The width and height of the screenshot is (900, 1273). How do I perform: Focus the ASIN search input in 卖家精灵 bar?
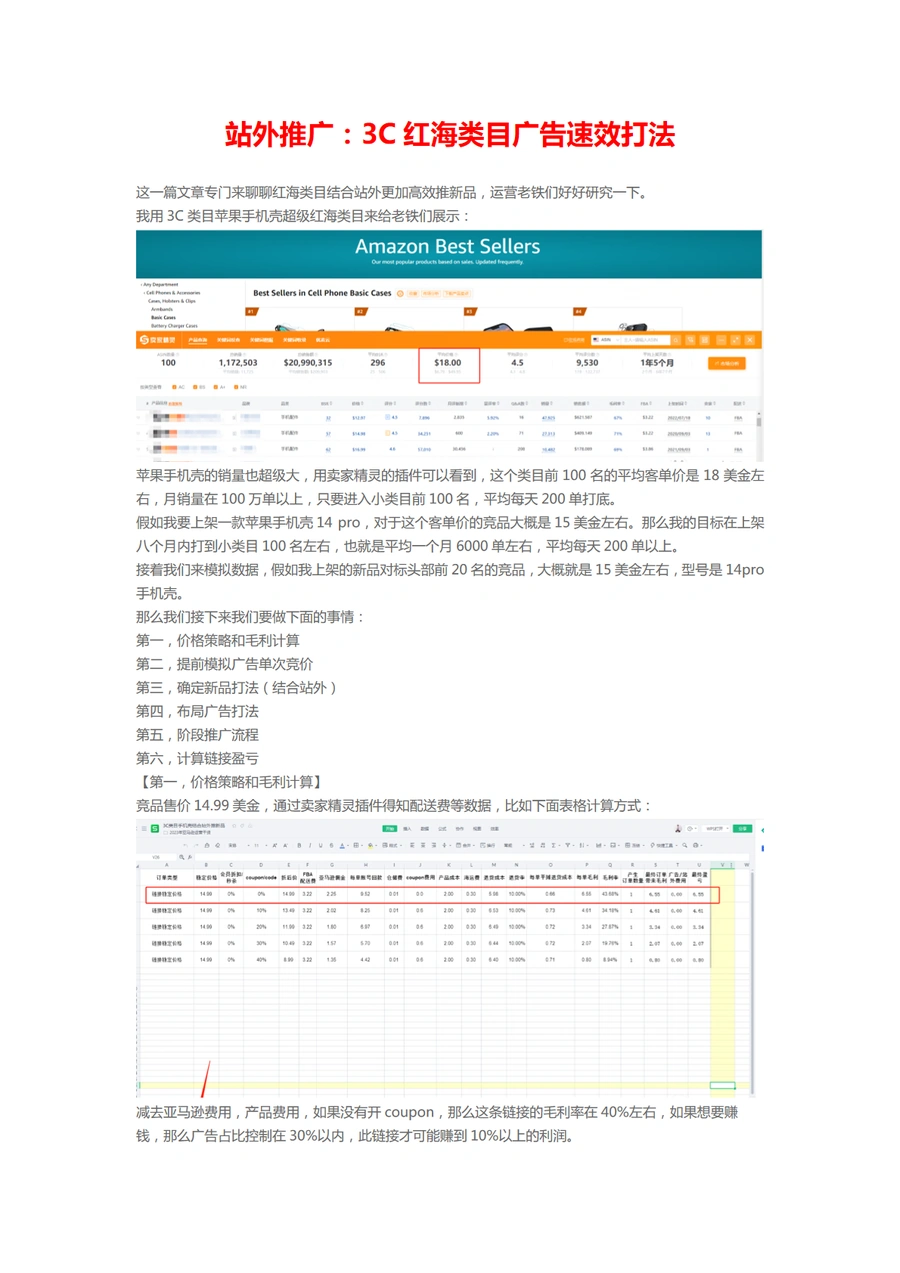pyautogui.click(x=645, y=340)
